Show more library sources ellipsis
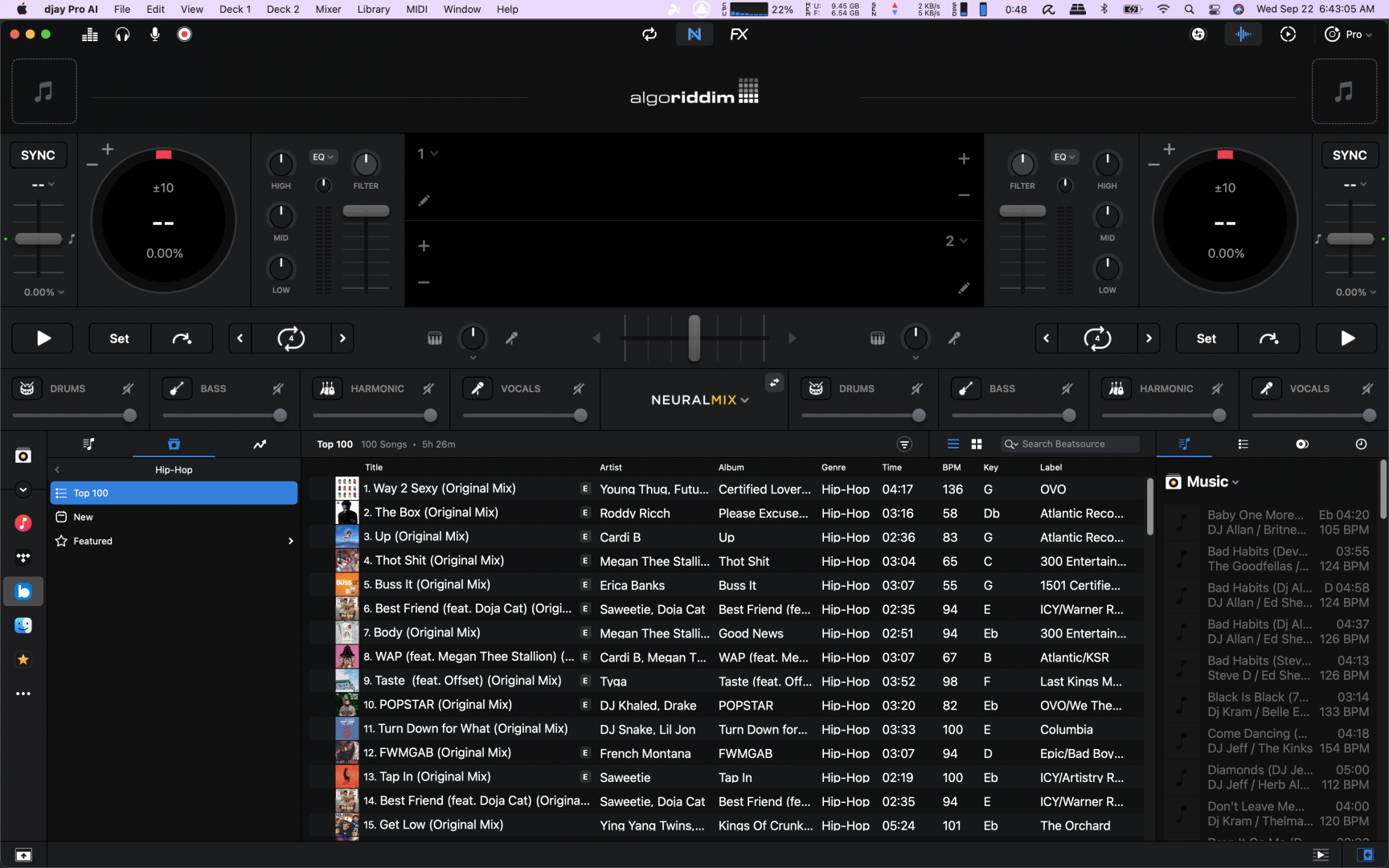1389x868 pixels. [23, 694]
